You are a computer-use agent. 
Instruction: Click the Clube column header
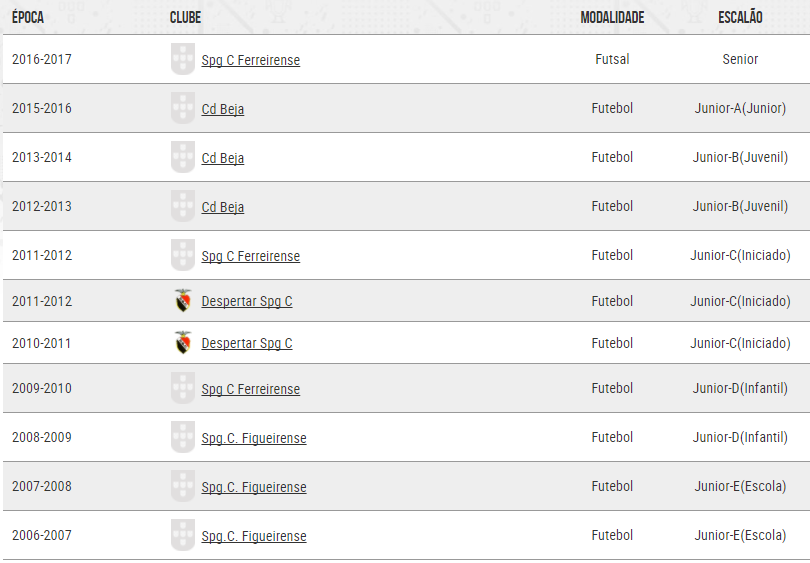tap(186, 18)
